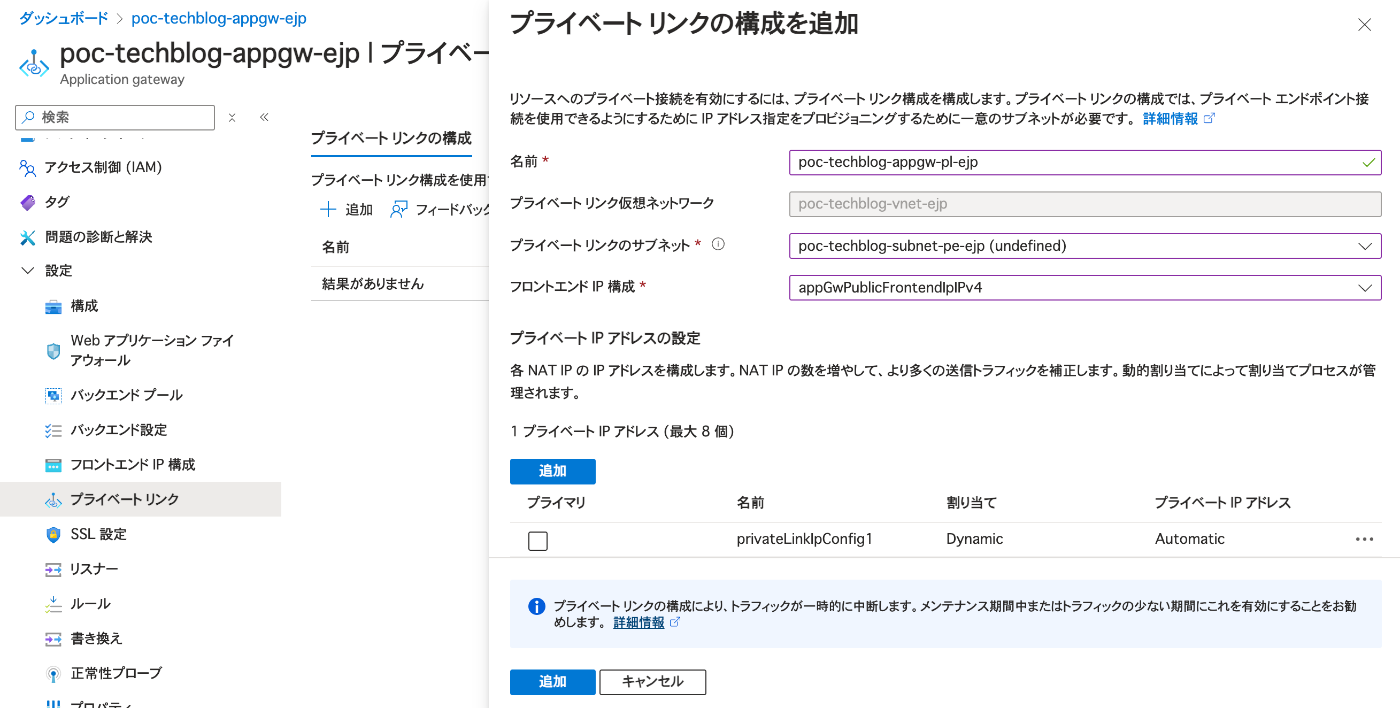
Task: Check the プライマリ checkbox for privateLinkIpConfig1
Action: pyautogui.click(x=537, y=540)
